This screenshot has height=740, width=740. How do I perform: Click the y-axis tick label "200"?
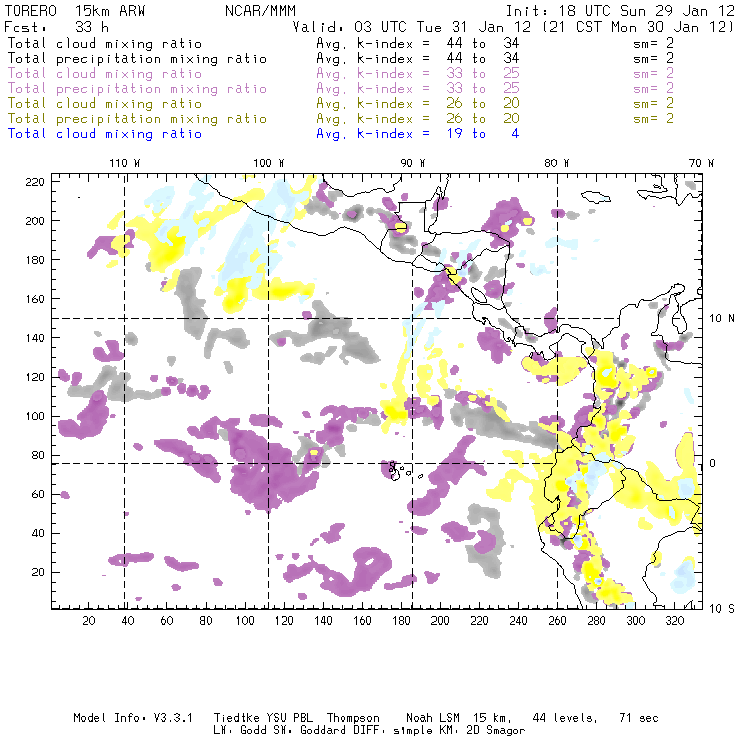tap(35, 221)
